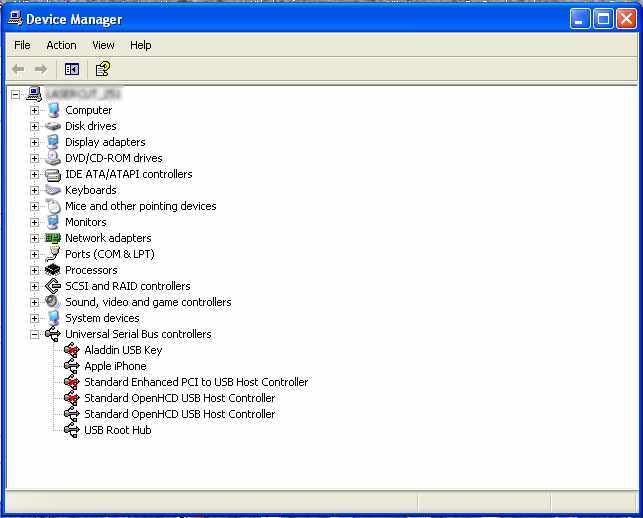Select the Network adapters label
Screen dimensions: 643x518
(x=108, y=238)
